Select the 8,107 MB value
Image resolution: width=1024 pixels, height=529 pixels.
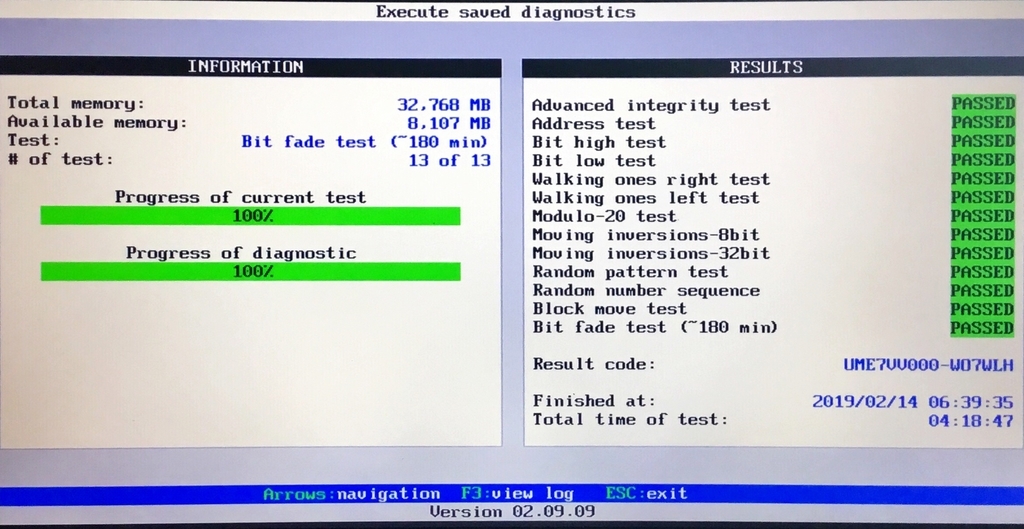[449, 123]
